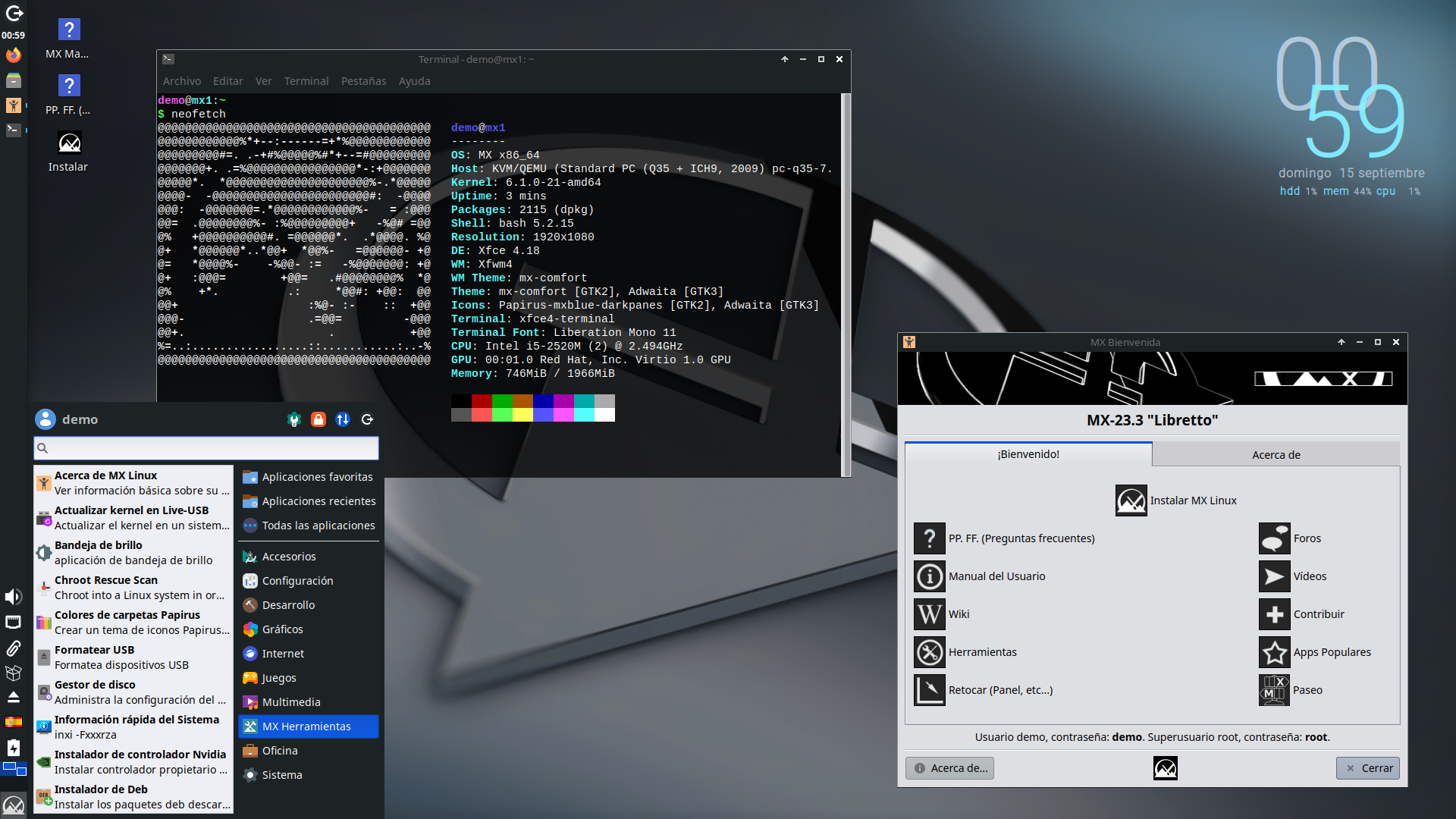Click the Vídeos play icon
The image size is (1456, 819).
(1274, 576)
